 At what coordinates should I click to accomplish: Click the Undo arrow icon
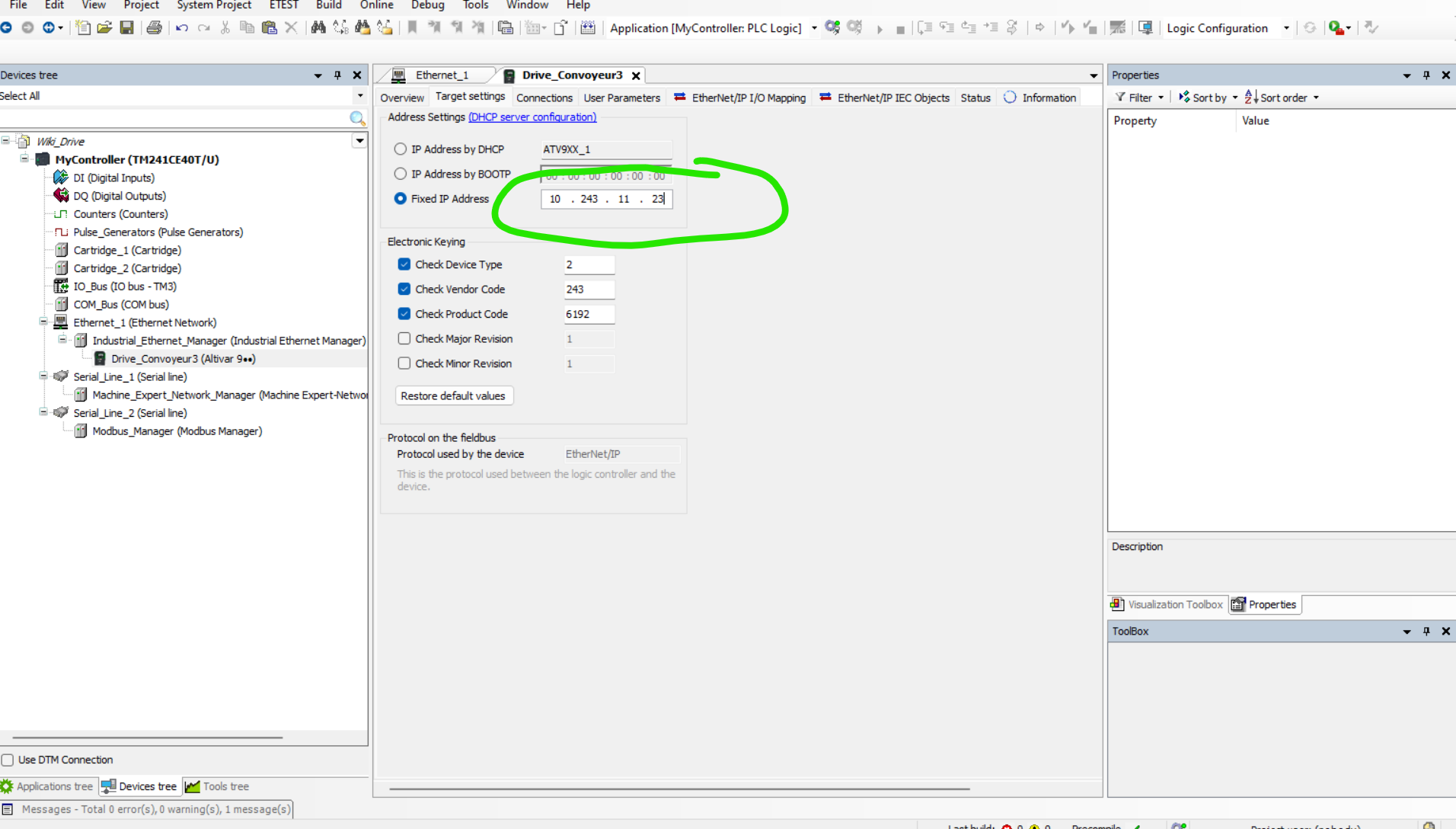[x=181, y=28]
